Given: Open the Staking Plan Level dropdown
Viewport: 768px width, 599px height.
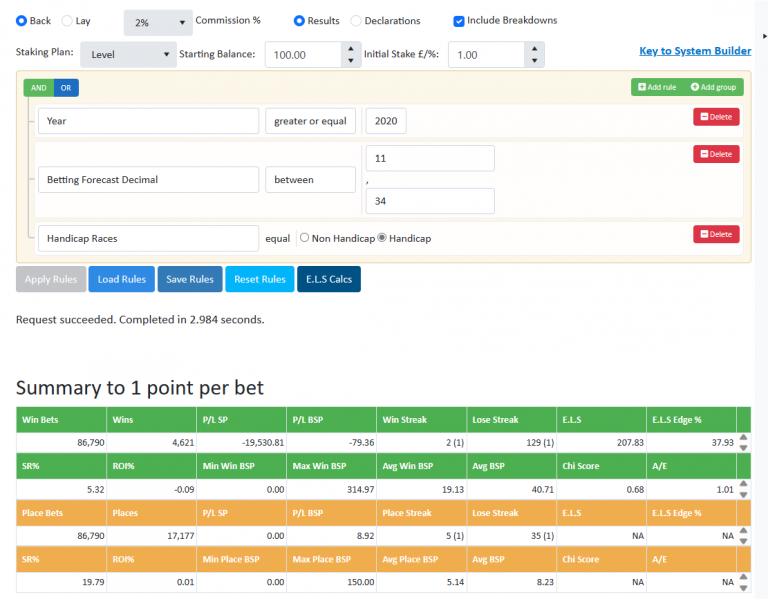Looking at the screenshot, I should (x=128, y=54).
